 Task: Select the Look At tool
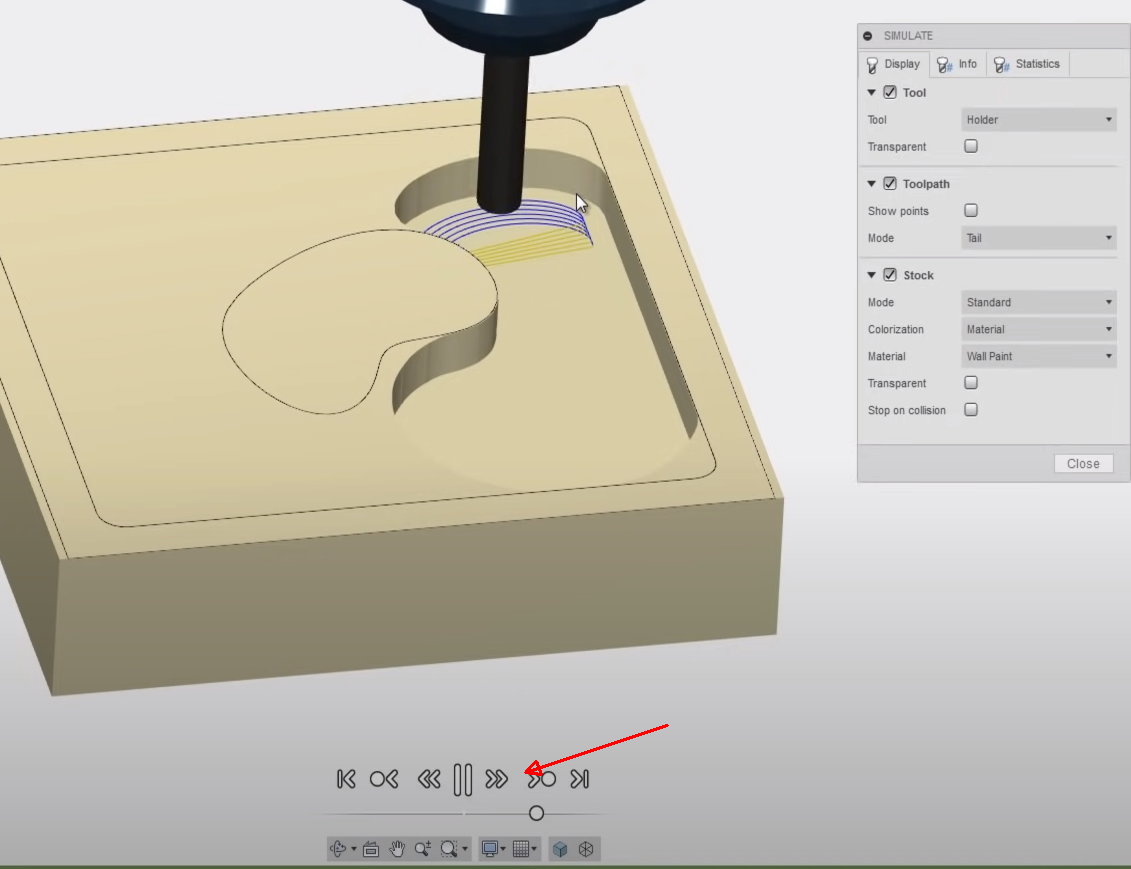[370, 848]
